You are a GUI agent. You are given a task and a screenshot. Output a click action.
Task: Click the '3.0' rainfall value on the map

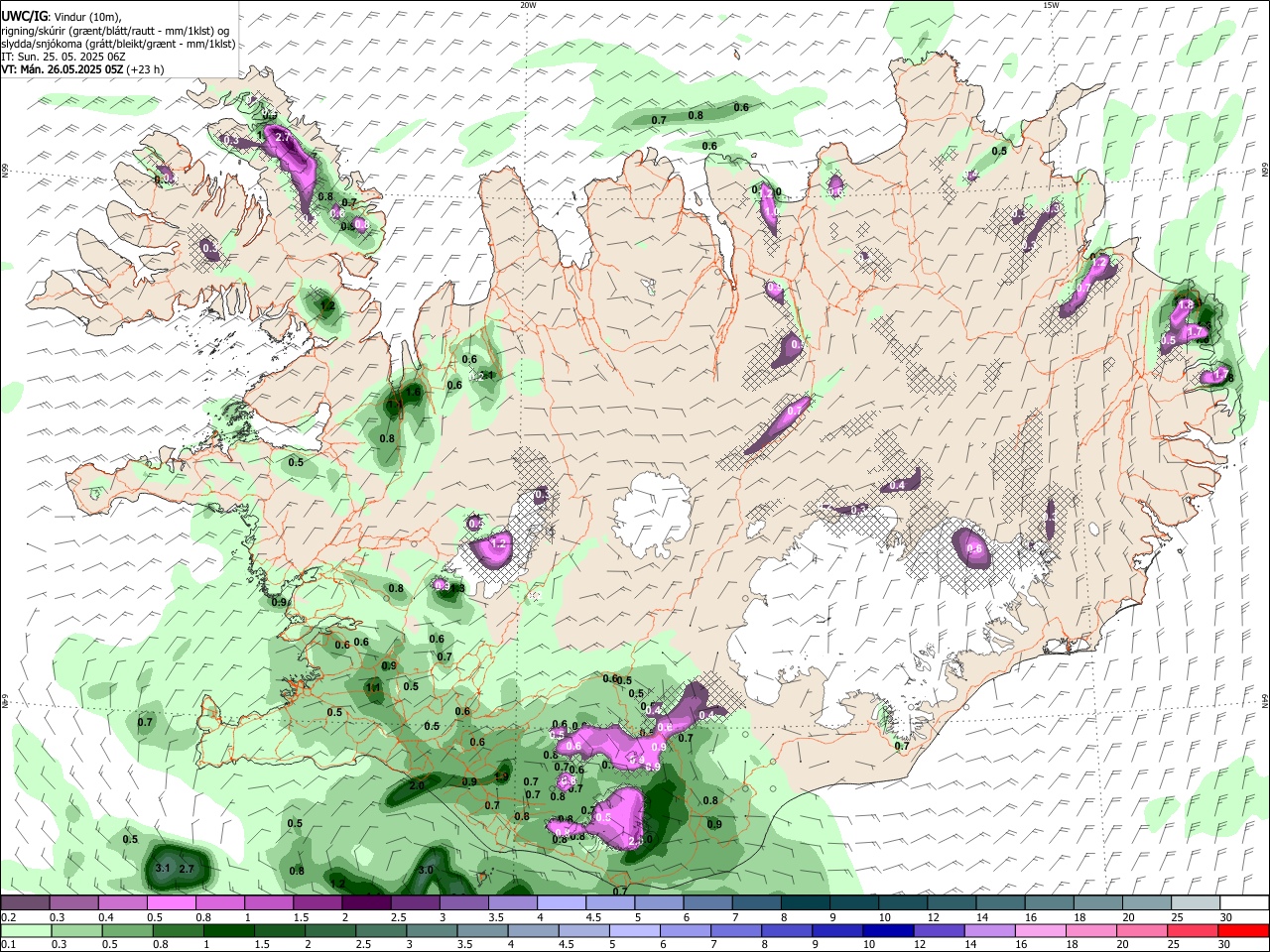[426, 870]
